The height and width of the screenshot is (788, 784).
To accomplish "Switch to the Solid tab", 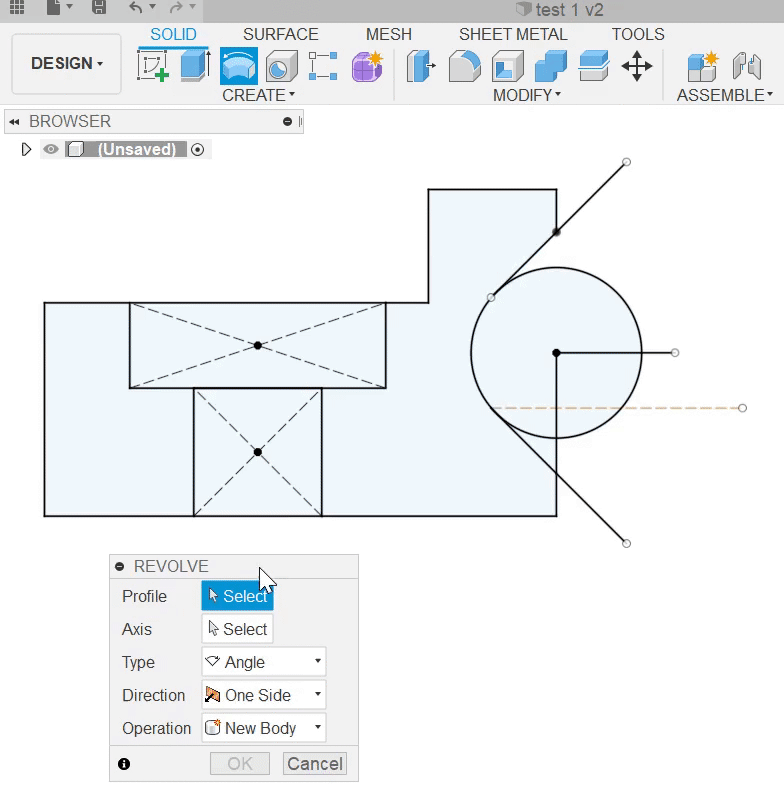I will (x=173, y=34).
